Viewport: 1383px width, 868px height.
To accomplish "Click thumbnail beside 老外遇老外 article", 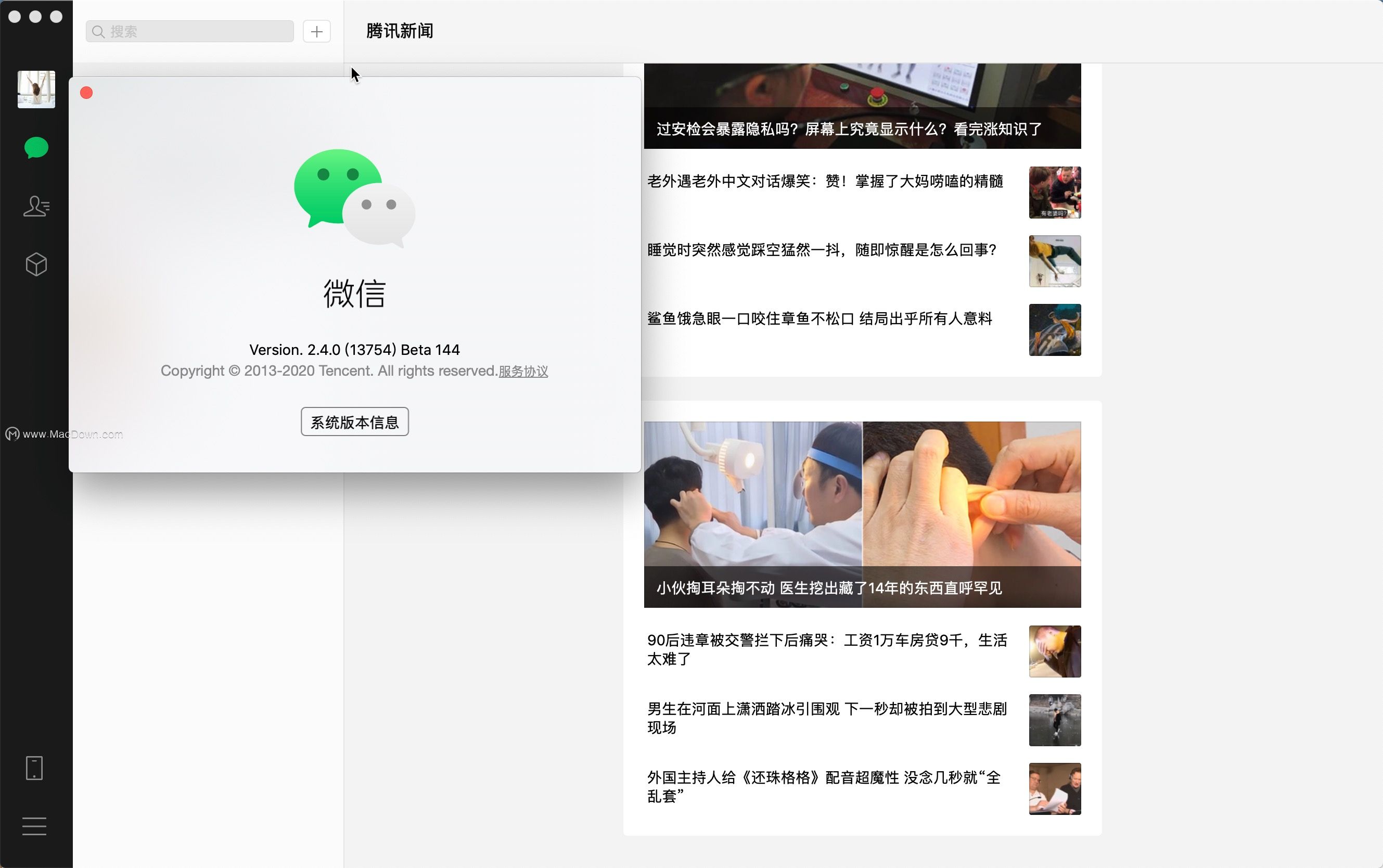I will click(1055, 193).
